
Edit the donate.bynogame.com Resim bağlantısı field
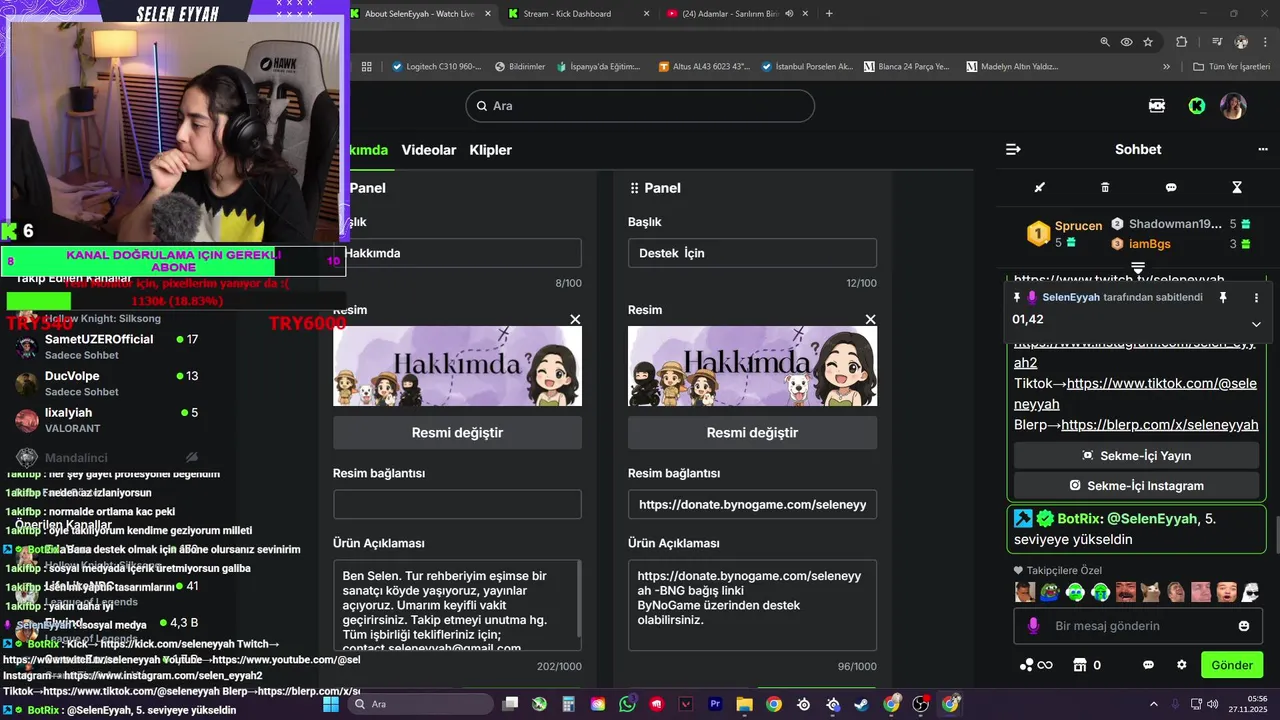click(752, 505)
